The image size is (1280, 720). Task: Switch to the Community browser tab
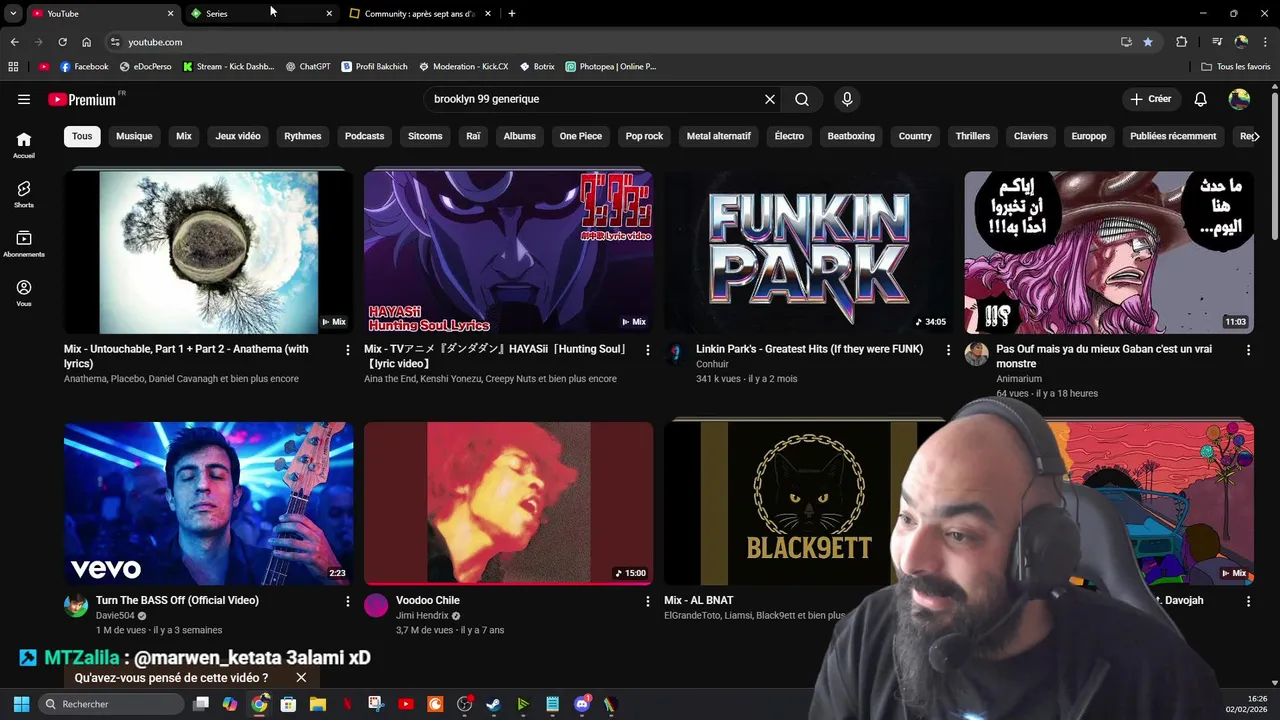pos(420,13)
